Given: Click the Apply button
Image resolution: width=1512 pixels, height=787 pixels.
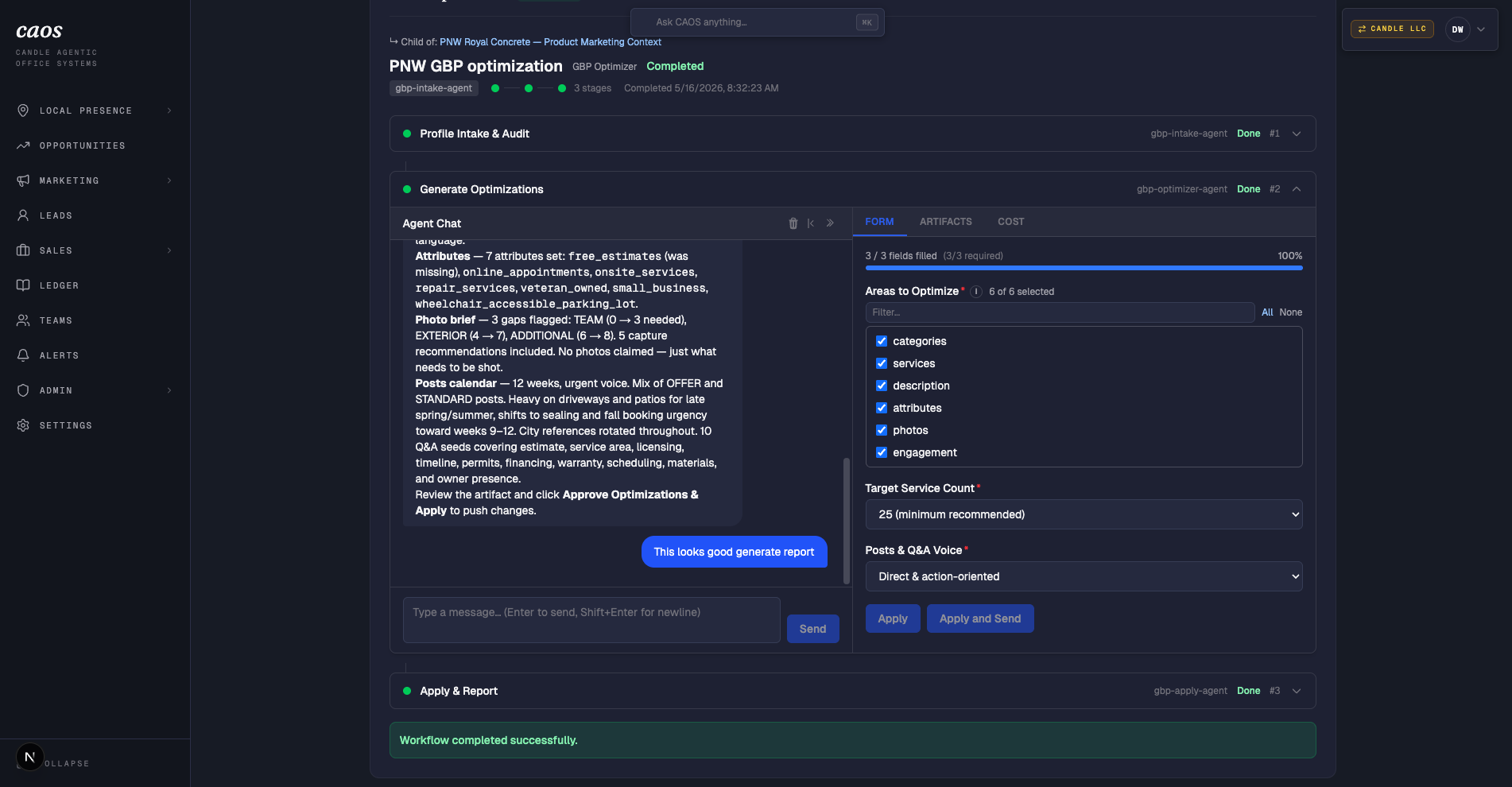Looking at the screenshot, I should coord(893,618).
